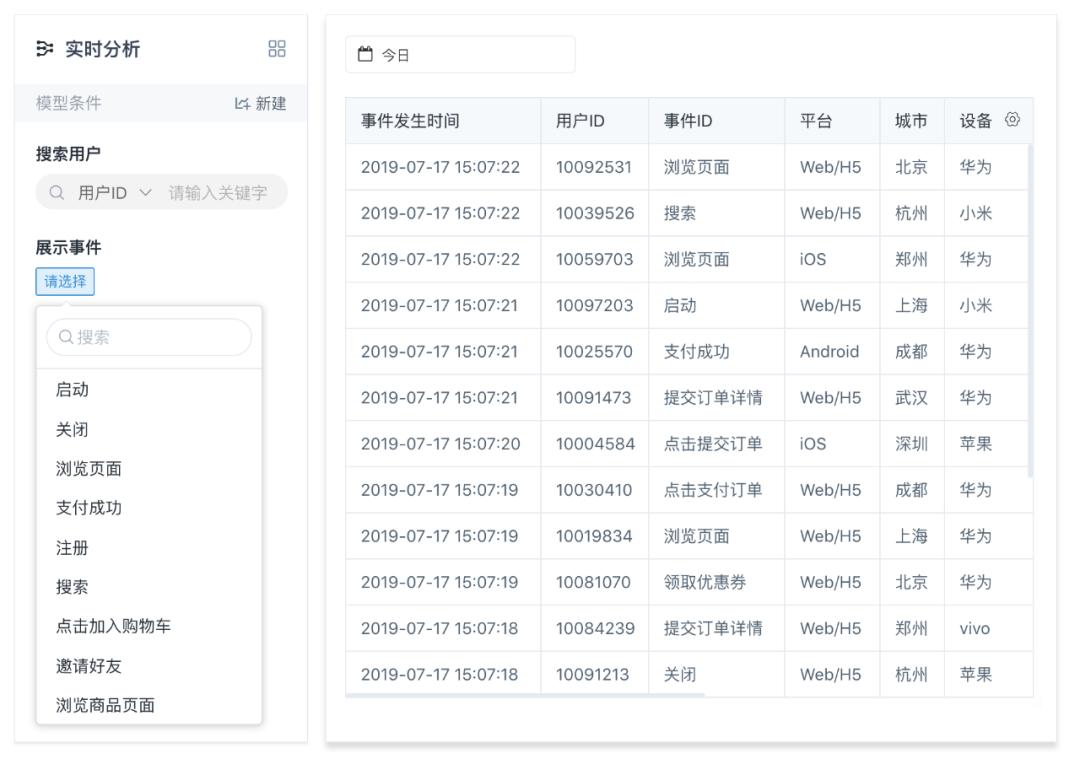Click the 请输入关键字 search field

pos(218,193)
